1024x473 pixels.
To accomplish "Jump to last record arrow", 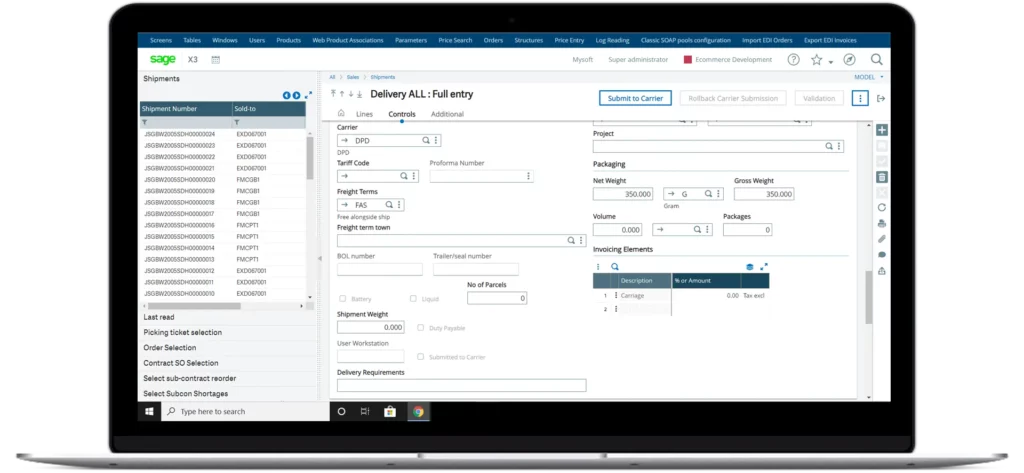I will tap(359, 94).
